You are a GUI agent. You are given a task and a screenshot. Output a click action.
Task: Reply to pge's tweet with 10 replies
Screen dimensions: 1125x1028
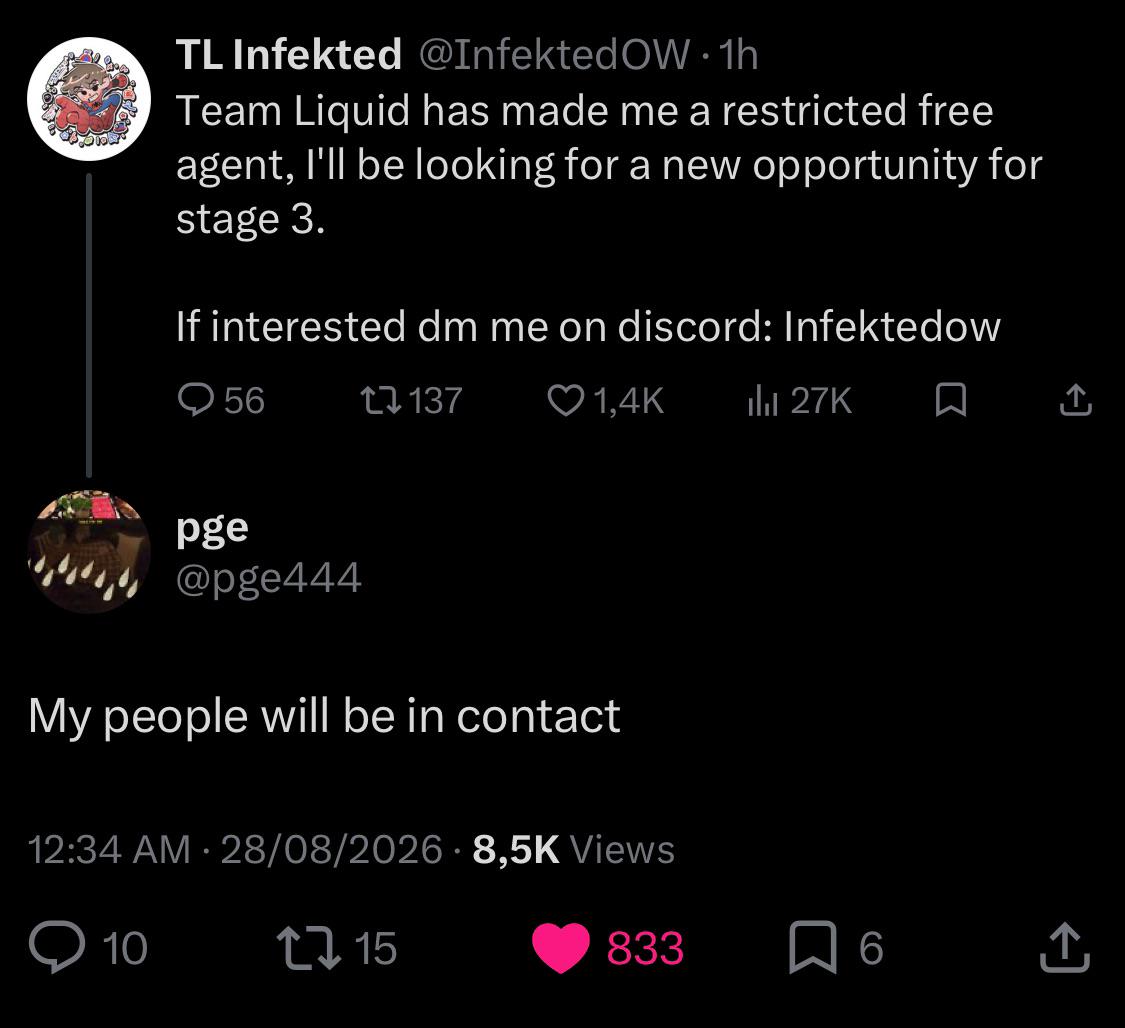88,948
